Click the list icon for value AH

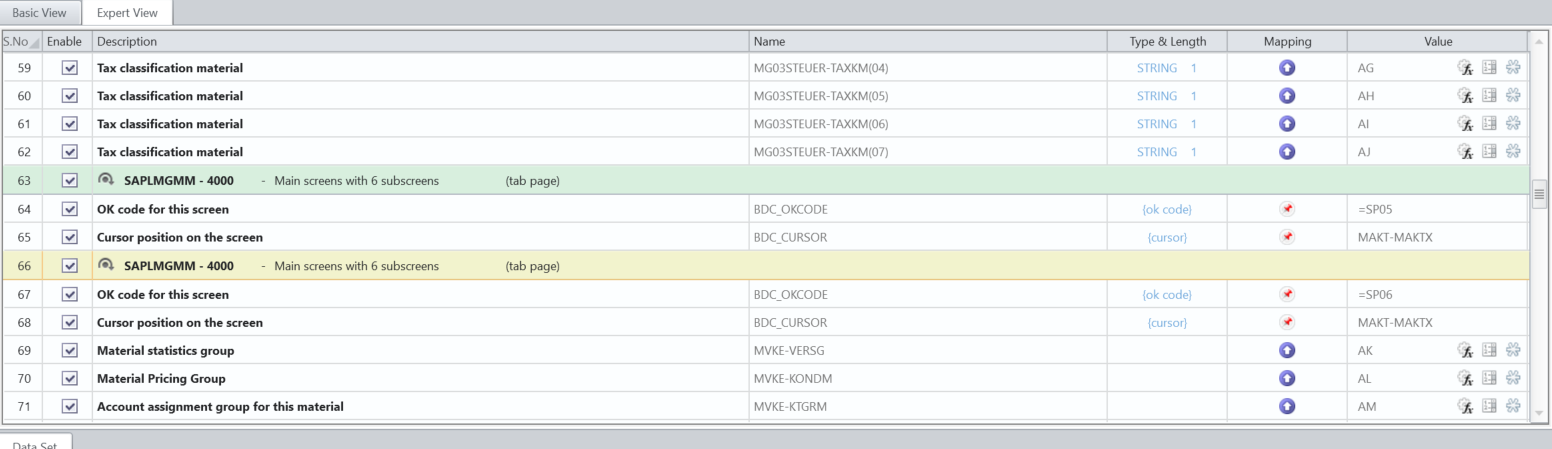1489,96
